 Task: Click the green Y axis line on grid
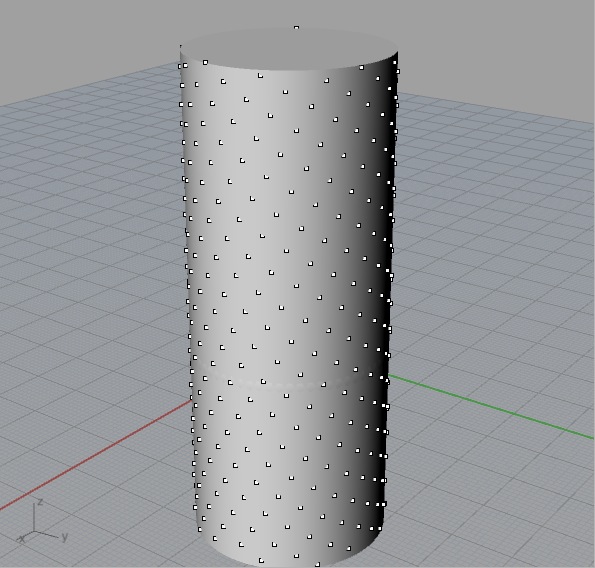(x=490, y=406)
